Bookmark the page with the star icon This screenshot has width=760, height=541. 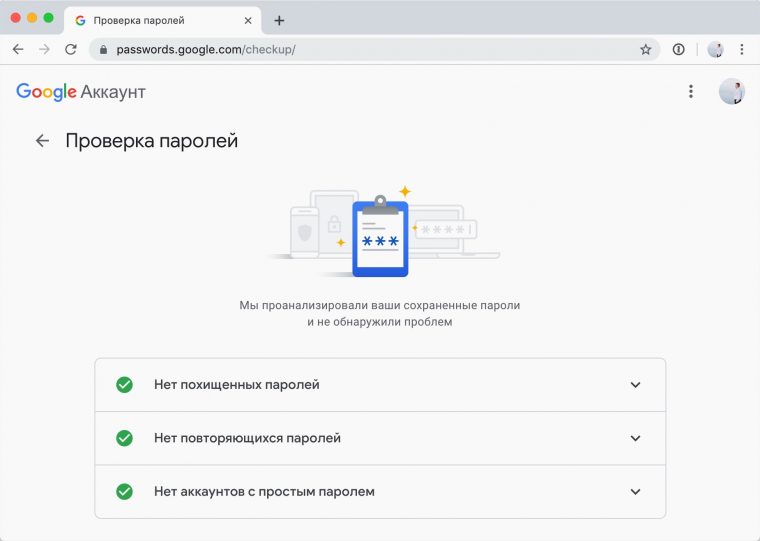[646, 49]
